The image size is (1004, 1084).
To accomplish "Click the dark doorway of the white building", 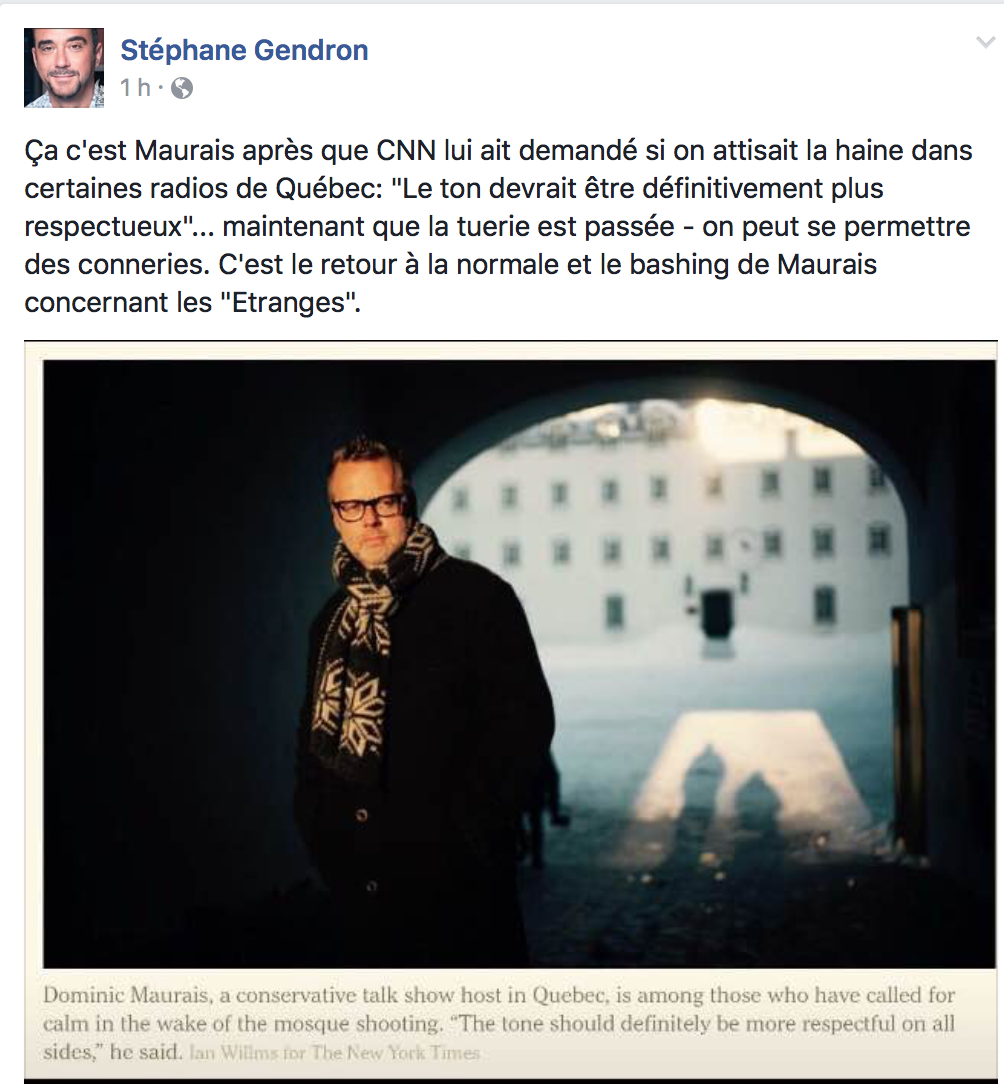I will (x=716, y=613).
